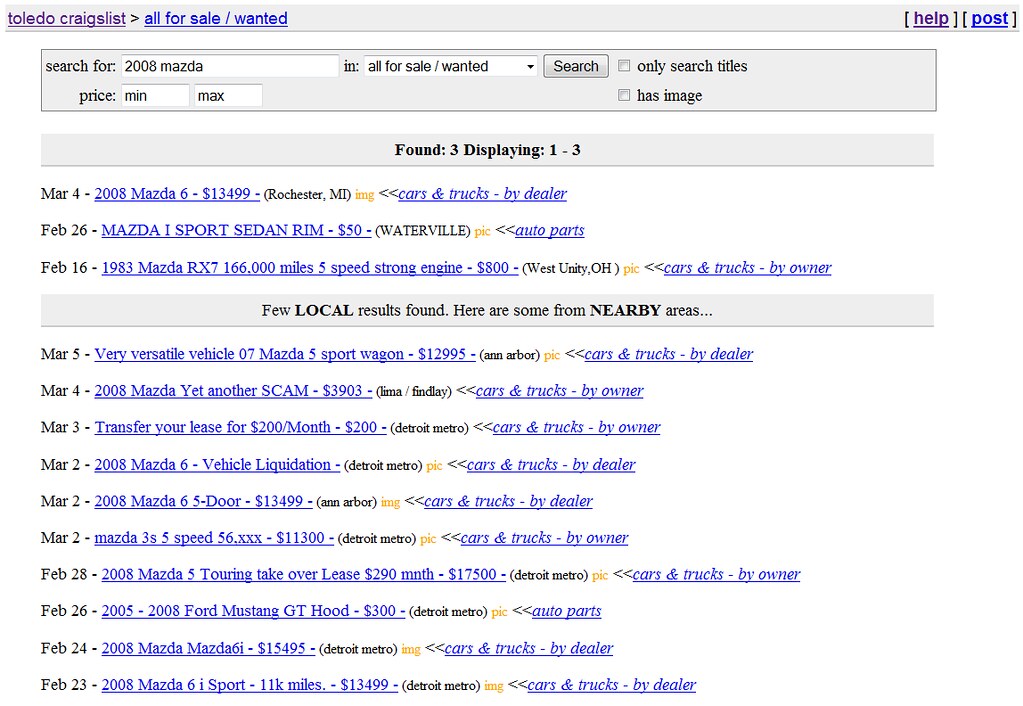
Task: Click the post link
Action: (x=989, y=18)
